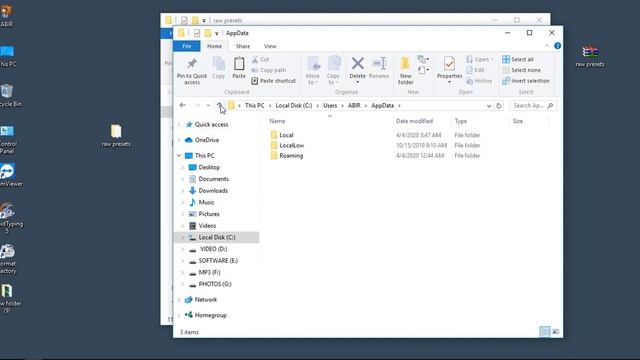Open the Move to menu
This screenshot has height=360, width=640.
(x=313, y=71)
